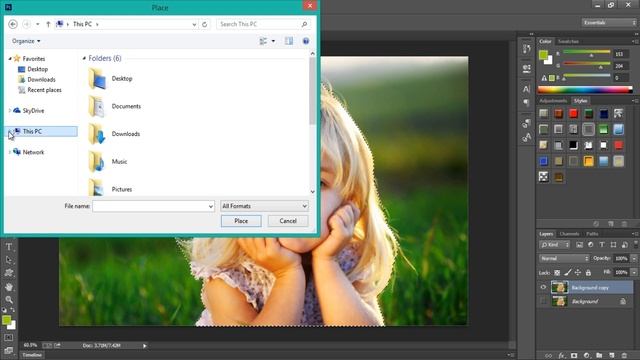The height and width of the screenshot is (360, 640).
Task: Toggle type layer filter
Action: click(x=602, y=245)
